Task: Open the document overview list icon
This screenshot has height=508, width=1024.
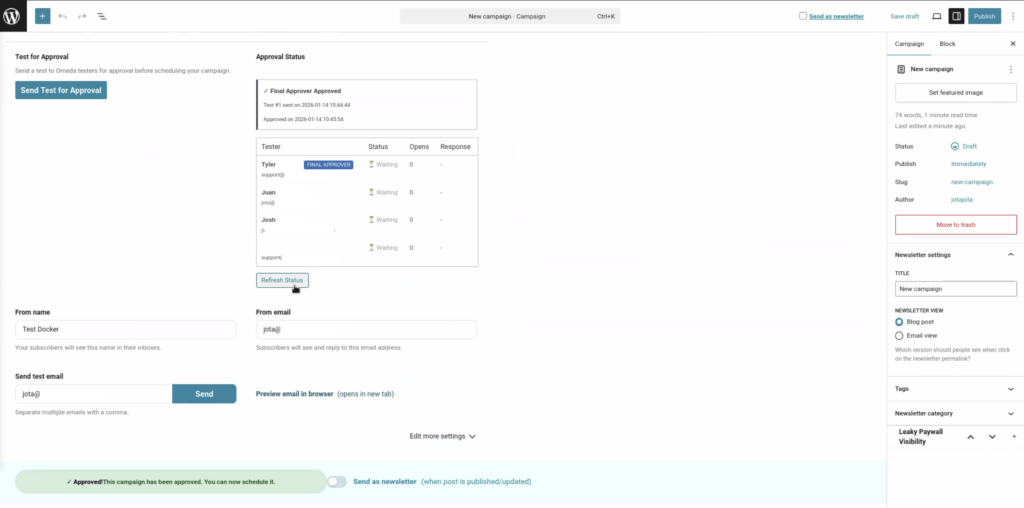Action: click(x=102, y=16)
